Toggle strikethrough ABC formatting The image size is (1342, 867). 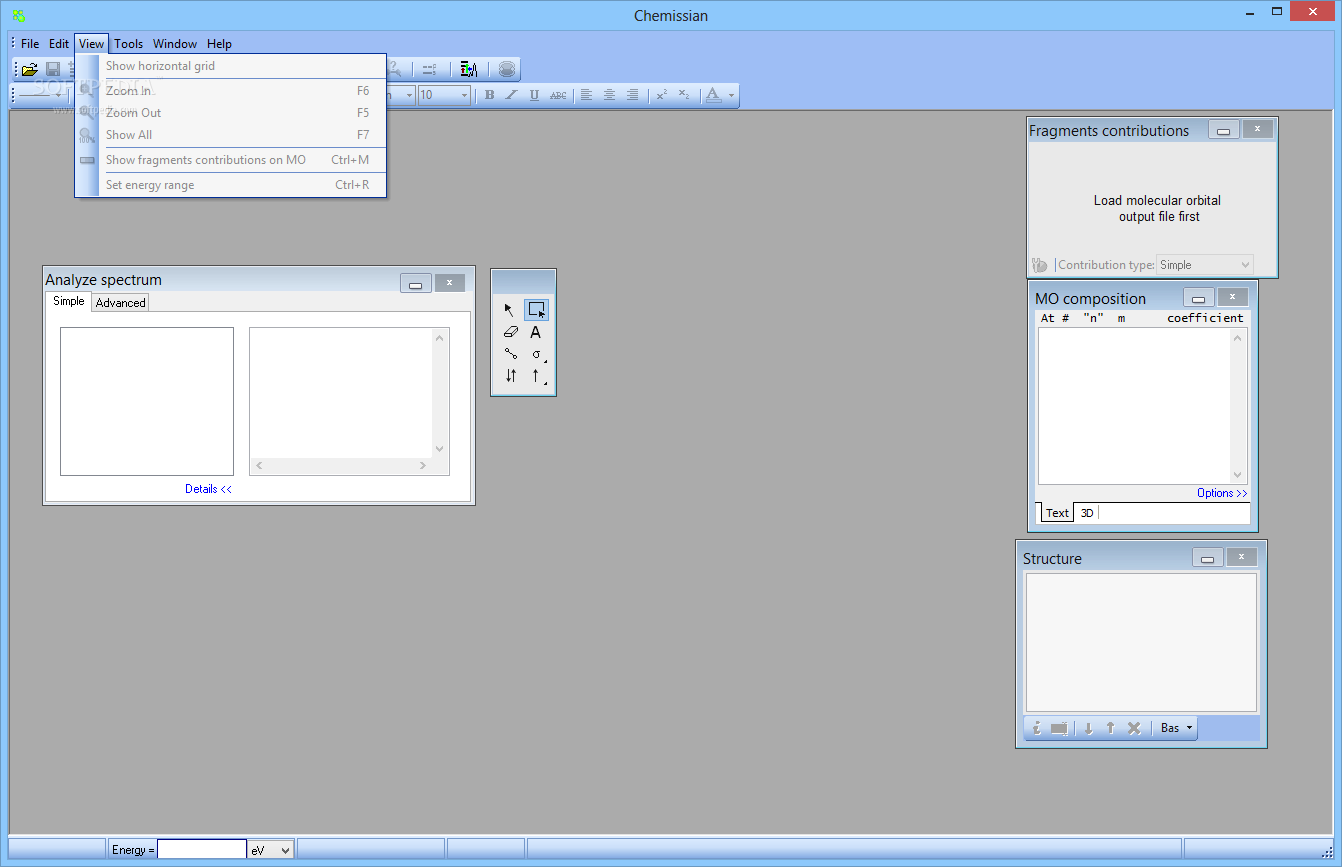coord(558,95)
